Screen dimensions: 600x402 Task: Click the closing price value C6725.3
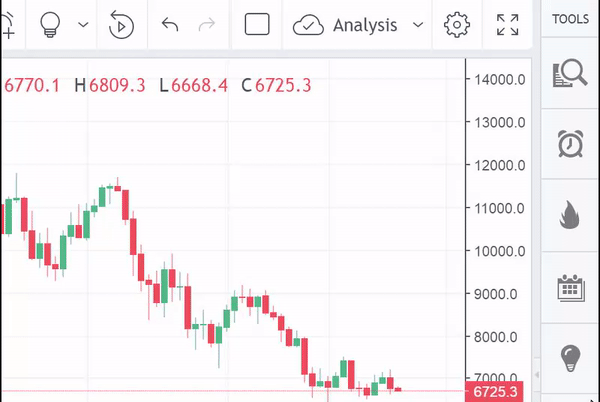pos(276,86)
